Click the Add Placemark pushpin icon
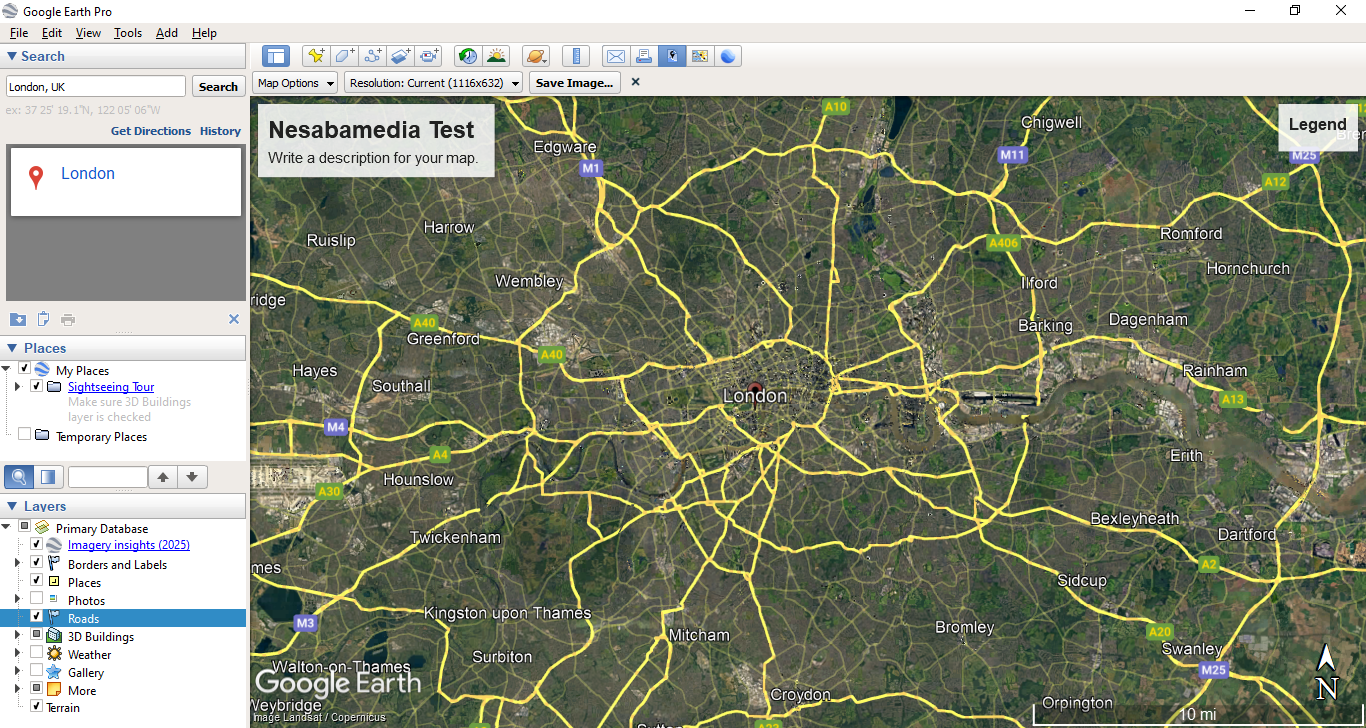1366x728 pixels. point(316,56)
